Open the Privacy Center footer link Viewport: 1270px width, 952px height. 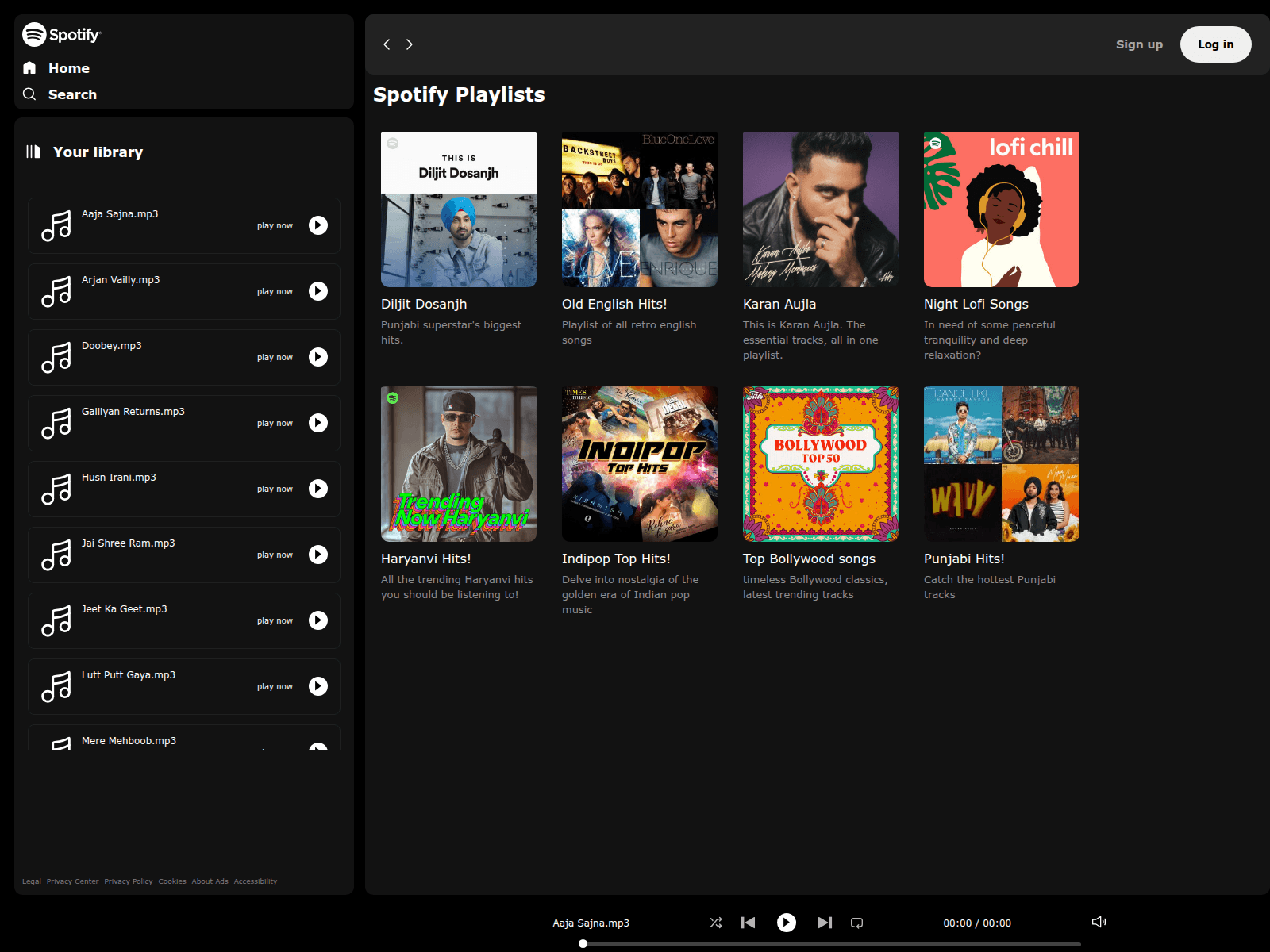(73, 881)
